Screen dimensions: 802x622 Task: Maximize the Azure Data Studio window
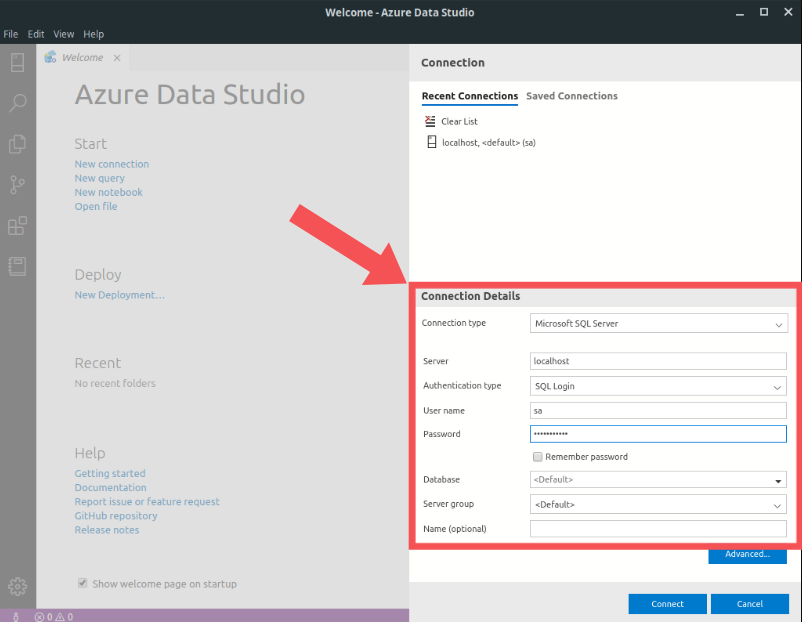click(764, 12)
